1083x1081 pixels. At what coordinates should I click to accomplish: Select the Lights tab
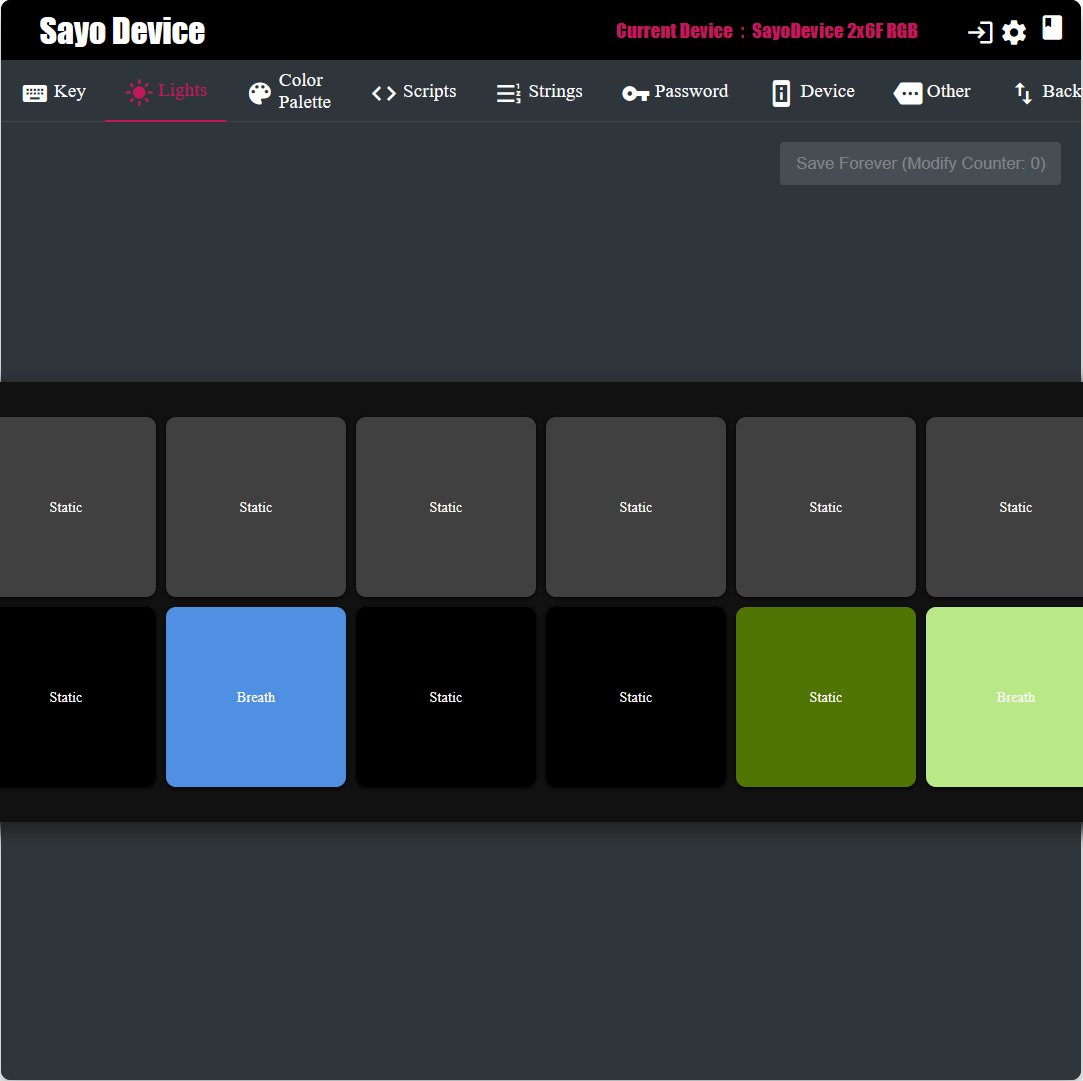tap(166, 91)
